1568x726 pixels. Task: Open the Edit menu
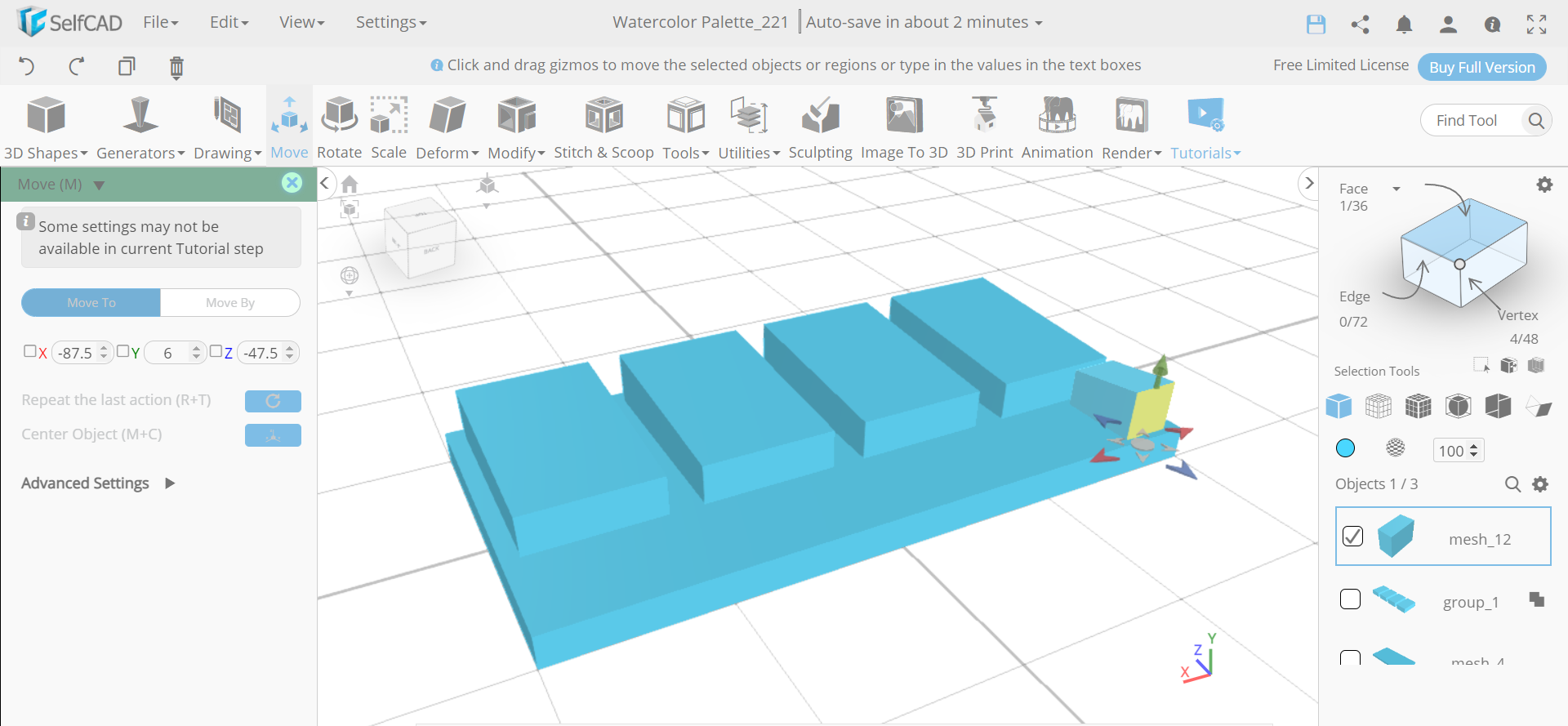229,23
